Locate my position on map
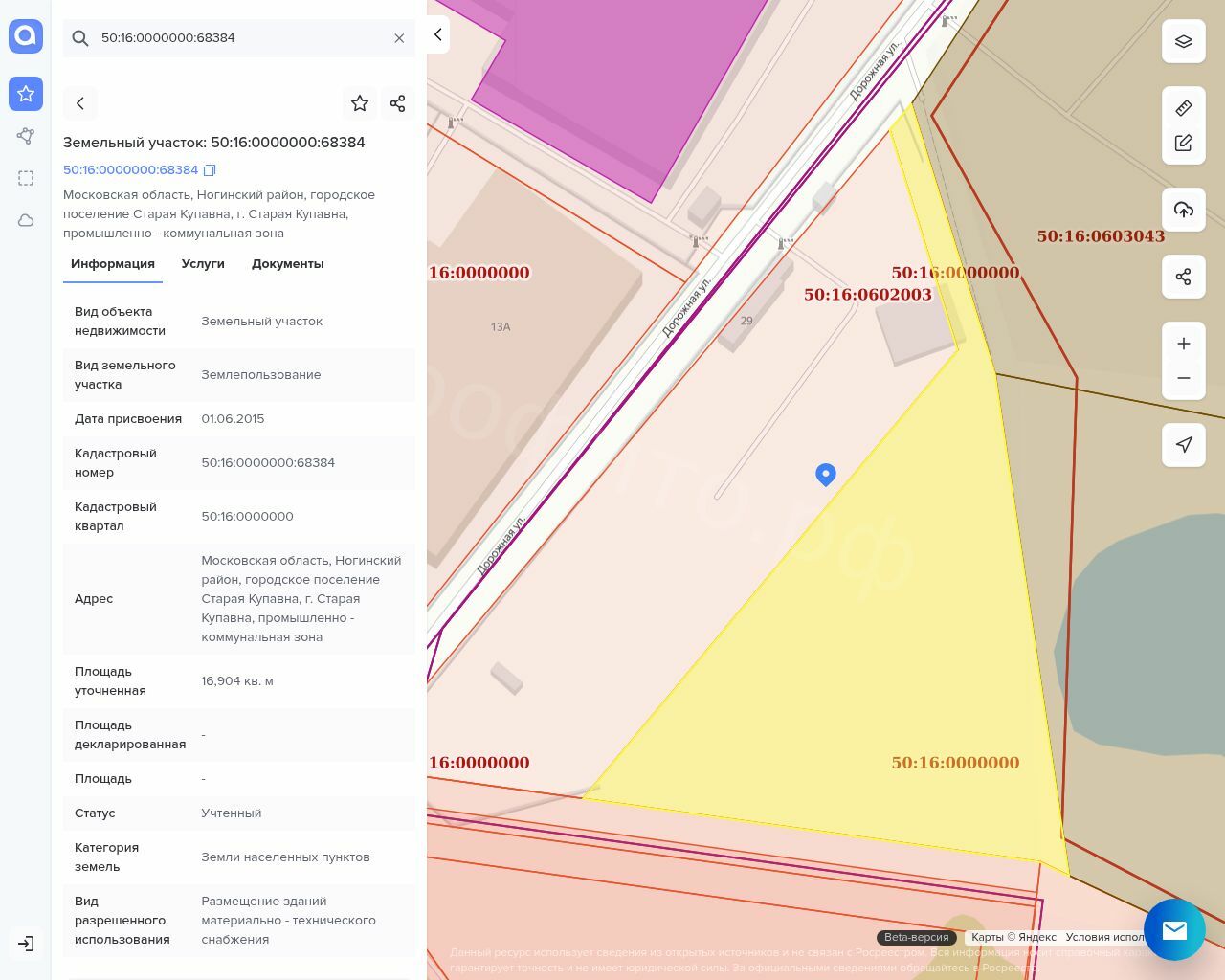Image resolution: width=1225 pixels, height=980 pixels. click(1183, 445)
